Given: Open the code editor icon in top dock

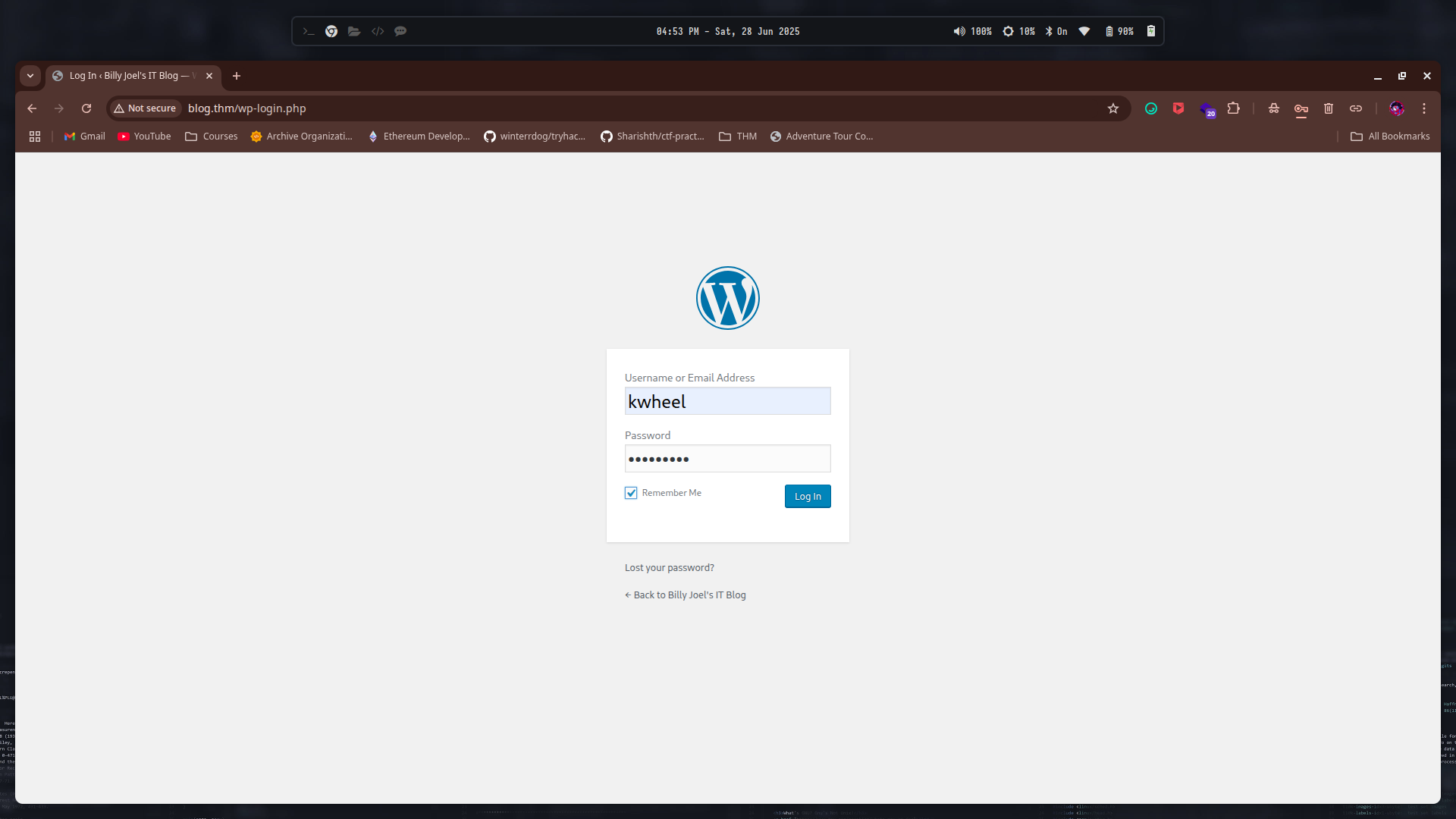Looking at the screenshot, I should coord(378,31).
